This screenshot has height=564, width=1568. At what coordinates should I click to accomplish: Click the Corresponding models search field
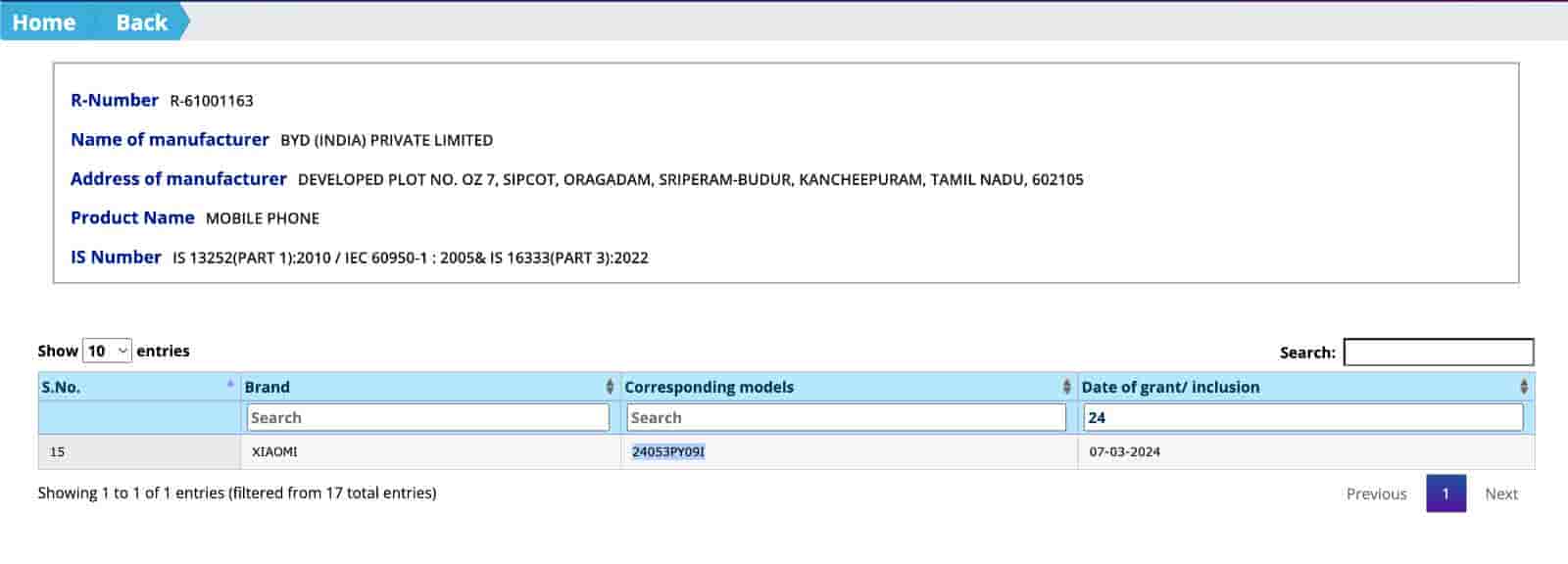(846, 418)
